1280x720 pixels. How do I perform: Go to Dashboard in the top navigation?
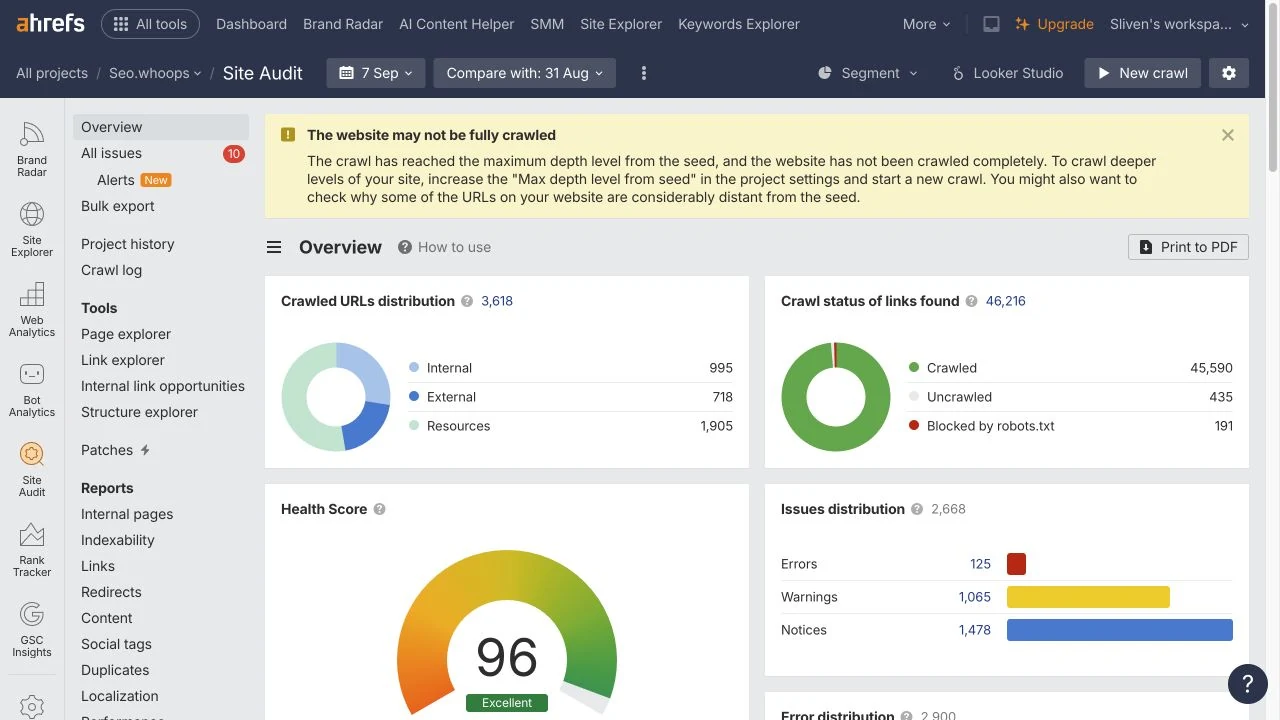251,24
